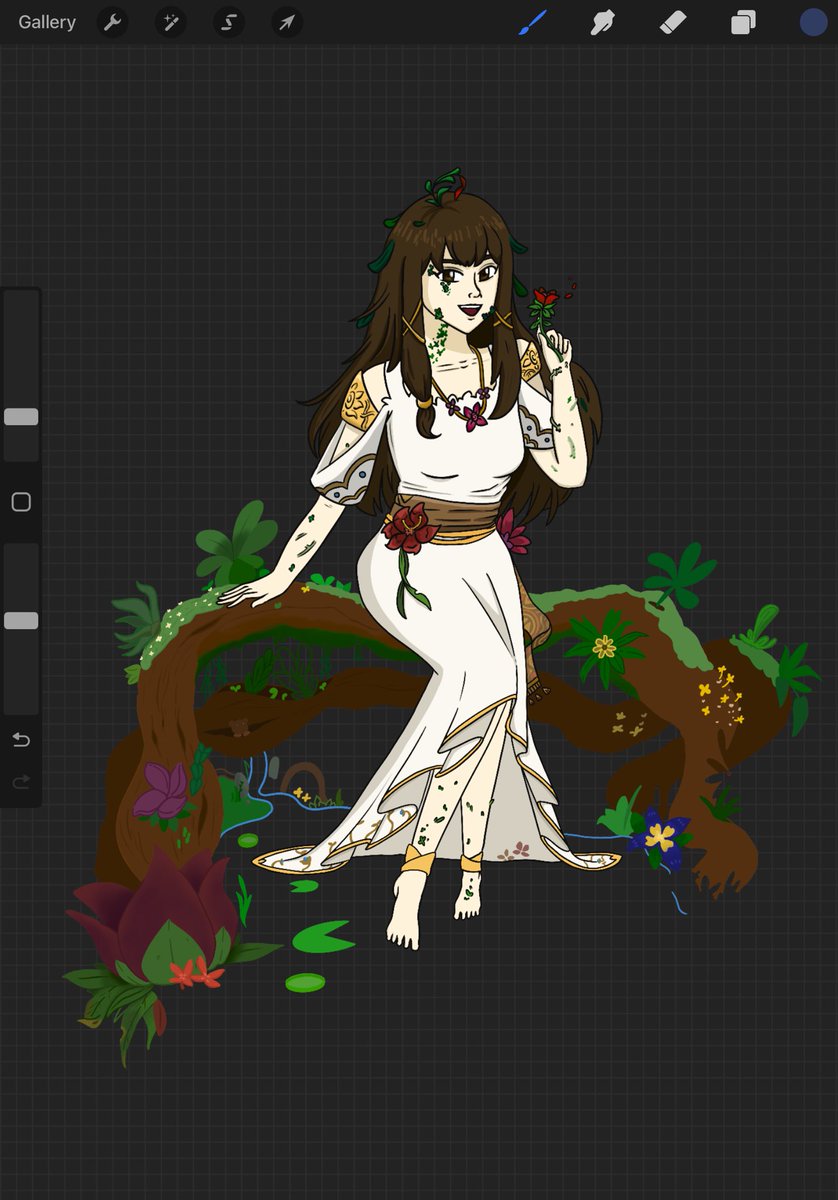Screen dimensions: 838x1200
Task: Activate the Transform arrow tool
Action: click(286, 22)
